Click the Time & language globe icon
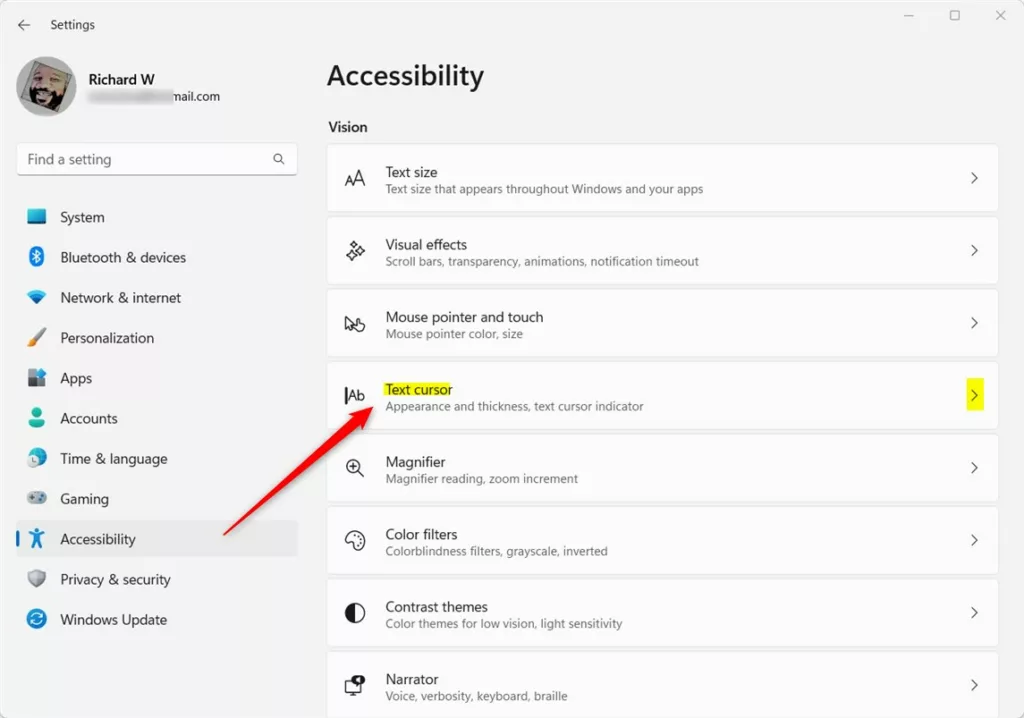This screenshot has width=1024, height=718. click(37, 458)
